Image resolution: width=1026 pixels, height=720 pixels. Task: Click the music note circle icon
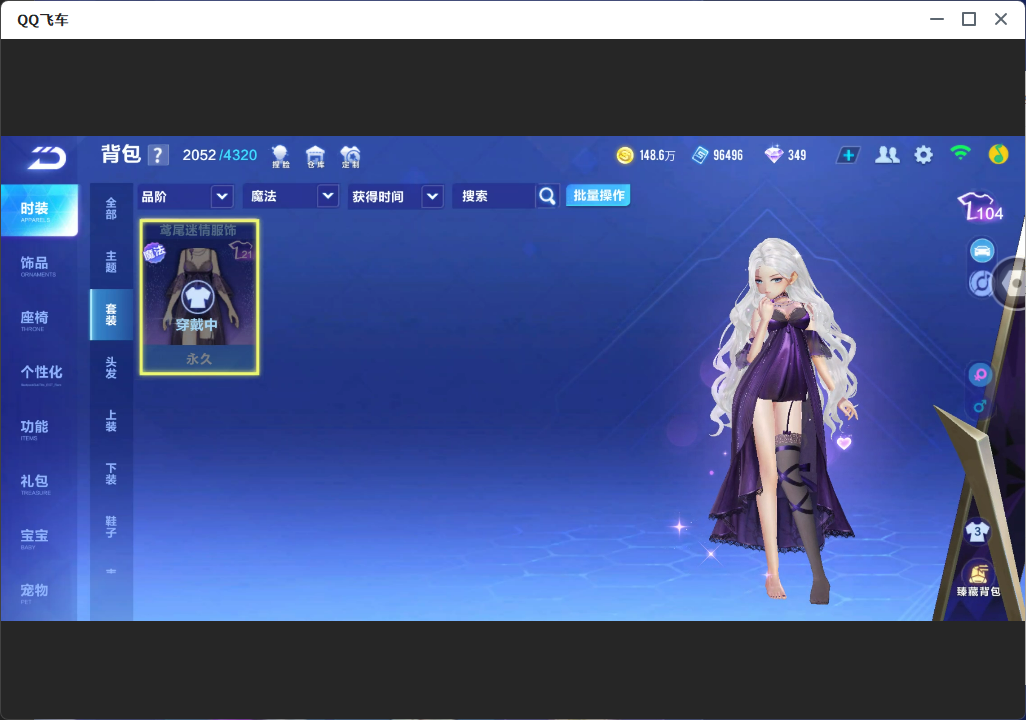click(x=980, y=283)
